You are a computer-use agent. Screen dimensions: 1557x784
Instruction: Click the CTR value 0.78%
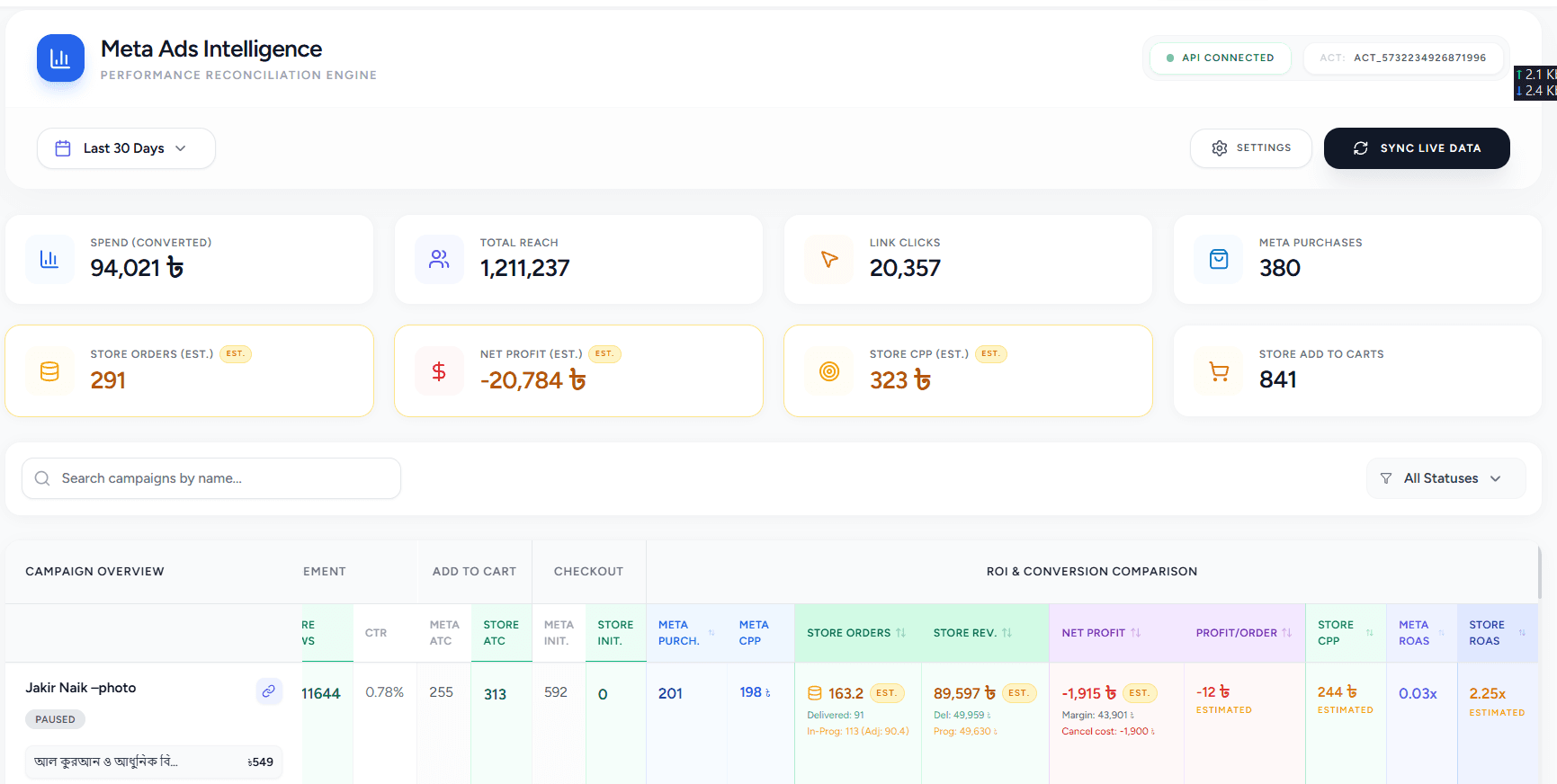pos(384,692)
